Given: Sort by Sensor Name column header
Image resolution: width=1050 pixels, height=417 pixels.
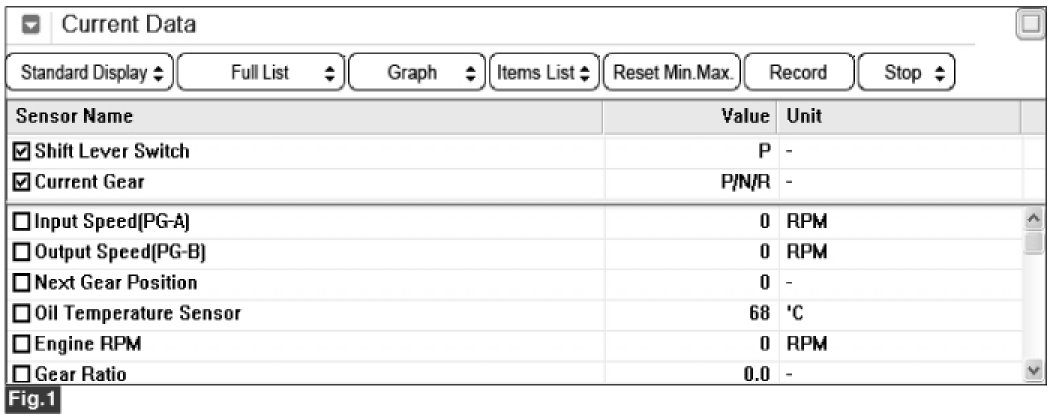Looking at the screenshot, I should (304, 116).
